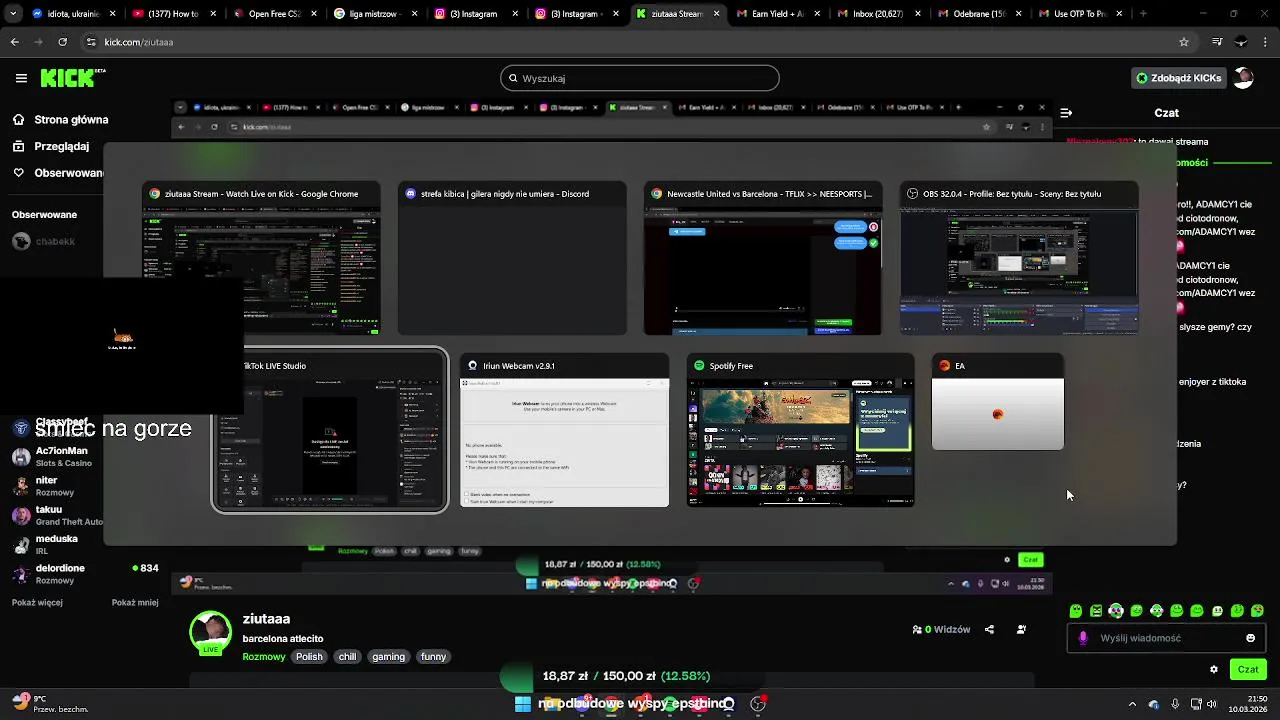
Task: Click Spotify Free thumbnail in stream
Action: tap(801, 430)
